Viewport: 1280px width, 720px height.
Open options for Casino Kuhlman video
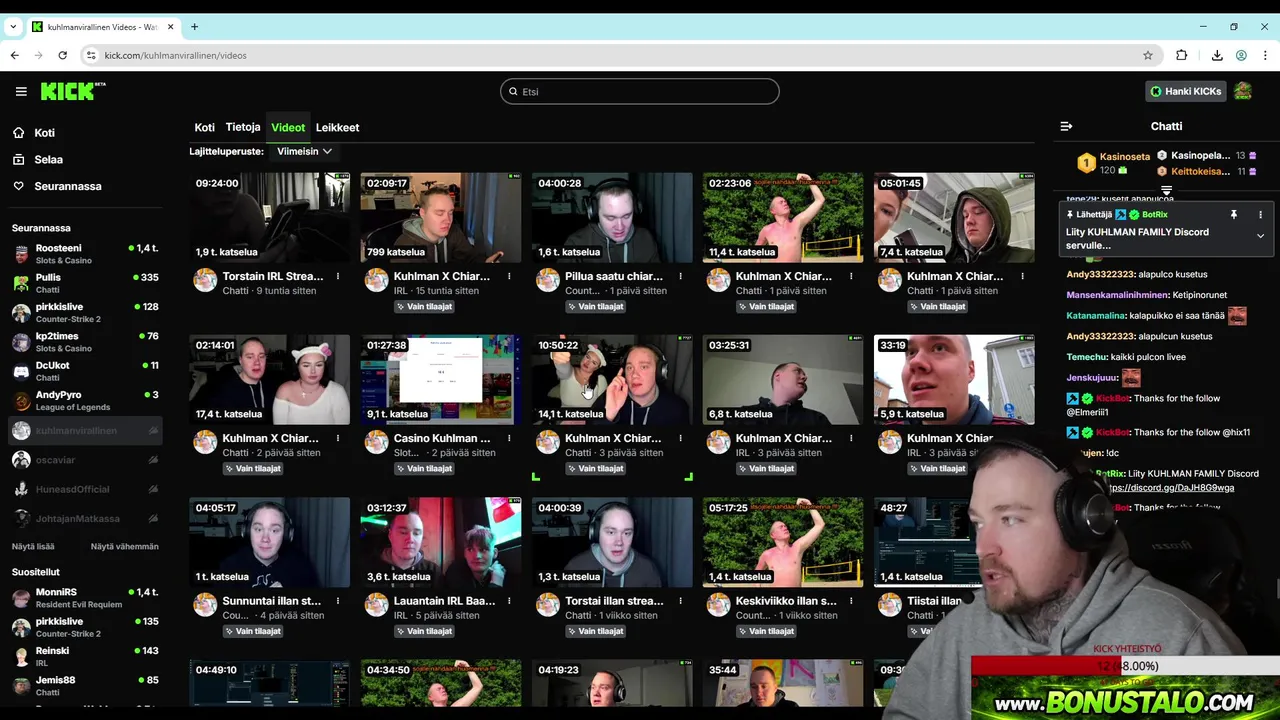pos(509,438)
